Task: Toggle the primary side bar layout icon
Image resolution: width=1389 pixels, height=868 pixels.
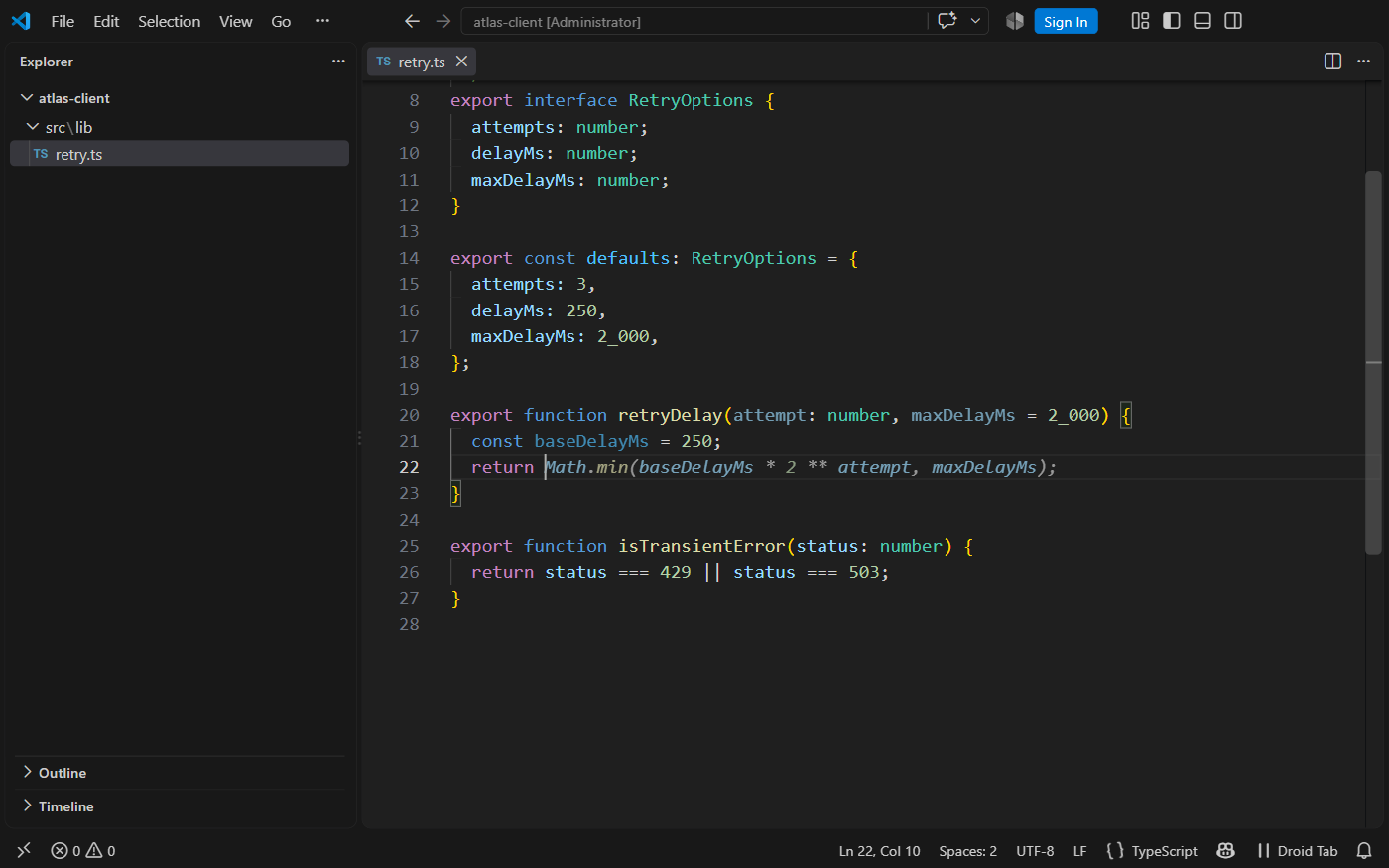Action: point(1172,21)
